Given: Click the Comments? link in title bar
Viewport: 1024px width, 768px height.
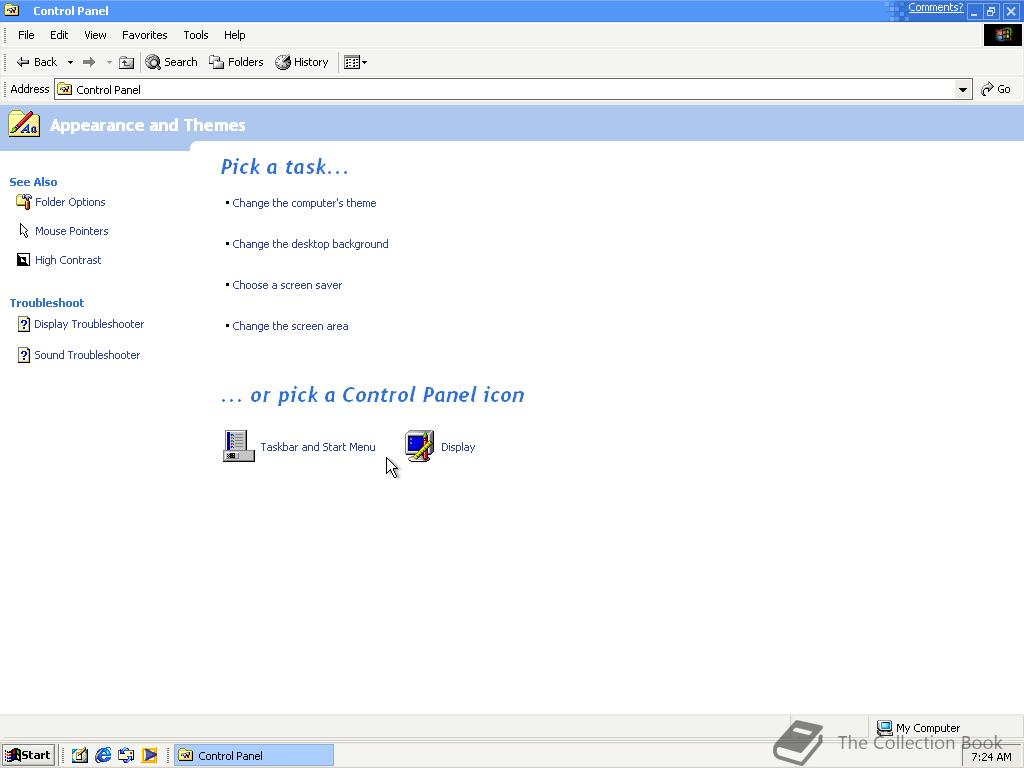Looking at the screenshot, I should pyautogui.click(x=935, y=7).
